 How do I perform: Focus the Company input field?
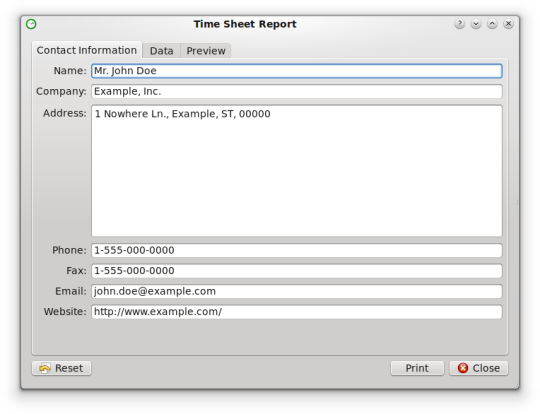pyautogui.click(x=297, y=92)
